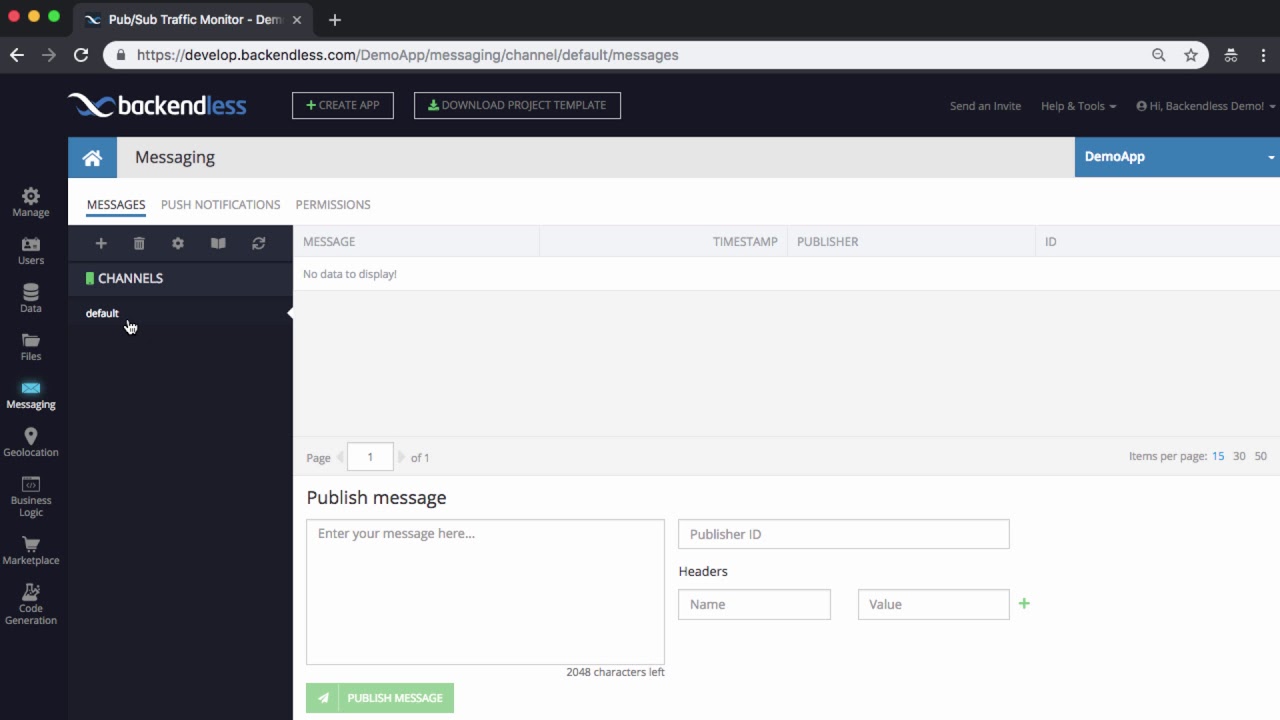Click the PUBLISHER column header
This screenshot has width=1280, height=720.
(911, 241)
